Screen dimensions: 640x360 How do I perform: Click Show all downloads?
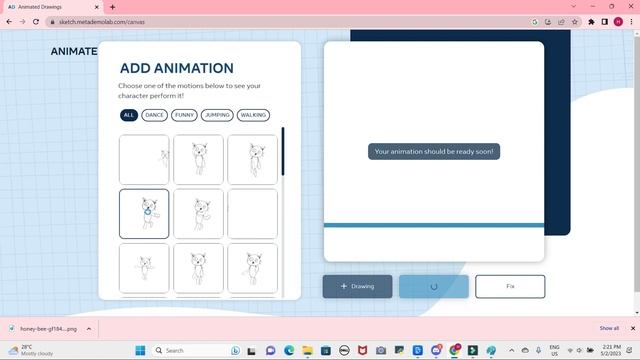click(609, 328)
